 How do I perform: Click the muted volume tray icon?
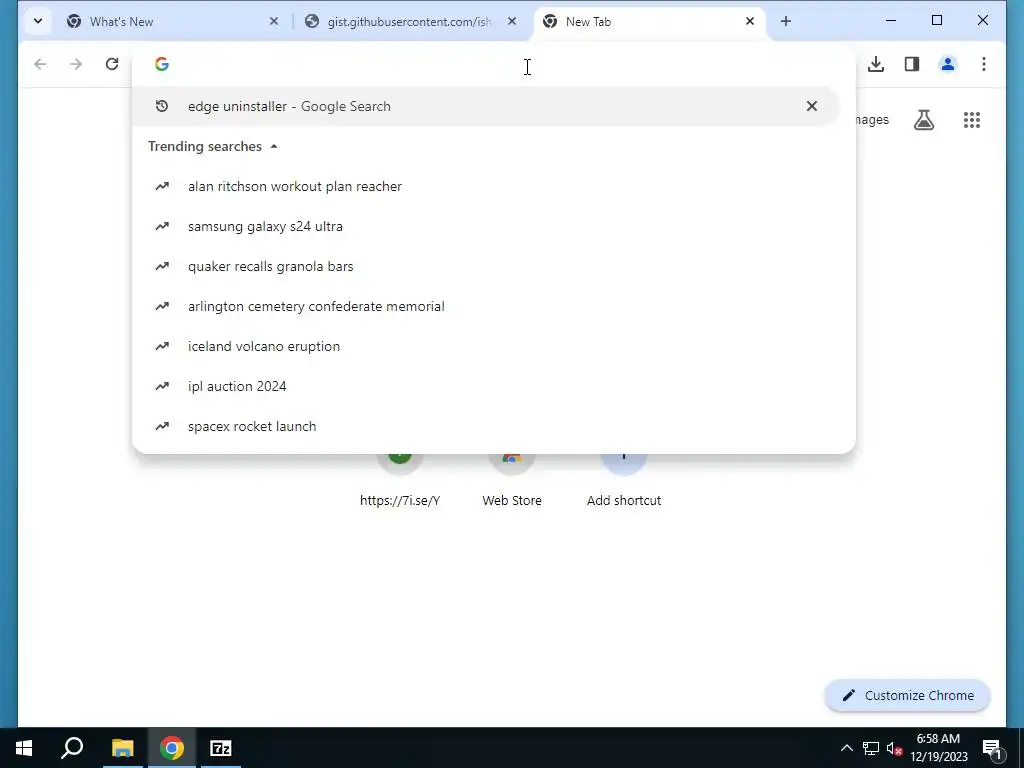(894, 748)
